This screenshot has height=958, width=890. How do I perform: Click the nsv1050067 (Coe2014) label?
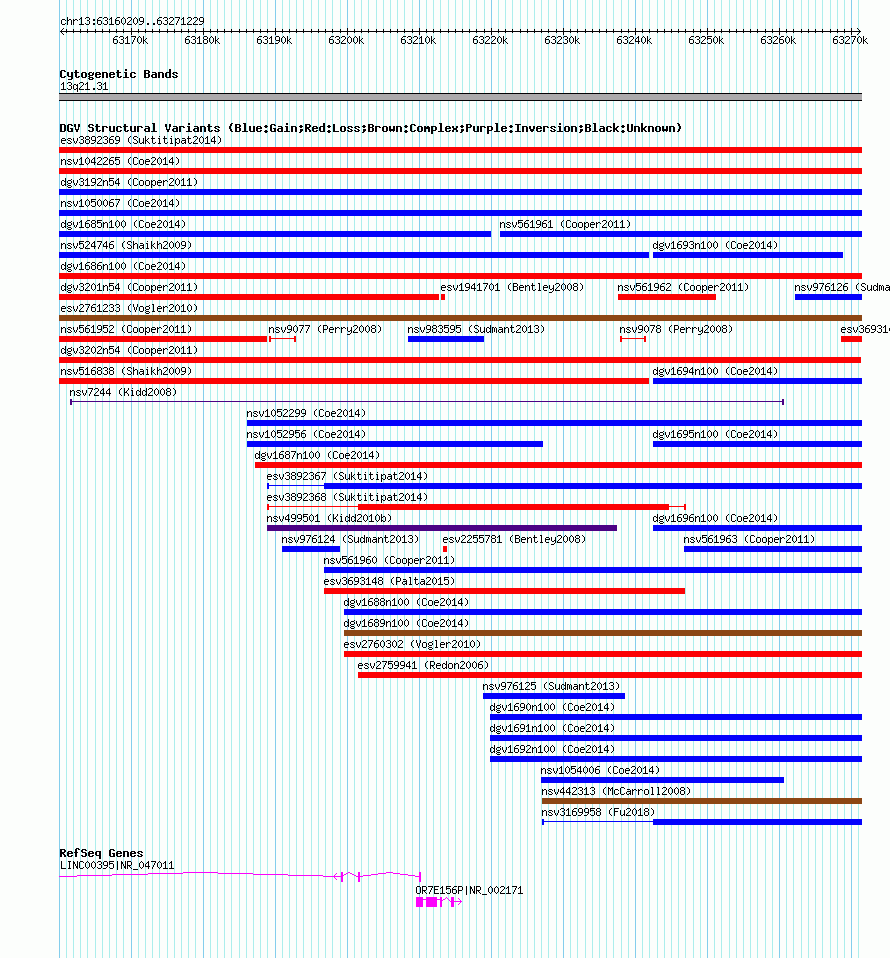[120, 203]
